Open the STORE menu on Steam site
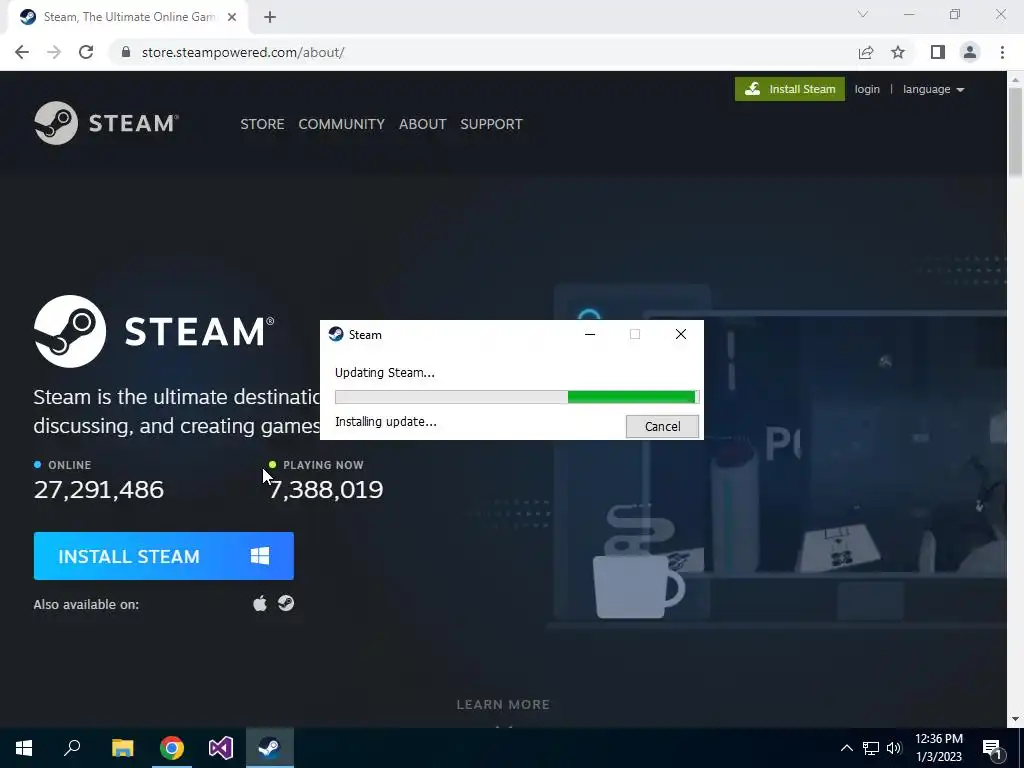 (x=262, y=124)
